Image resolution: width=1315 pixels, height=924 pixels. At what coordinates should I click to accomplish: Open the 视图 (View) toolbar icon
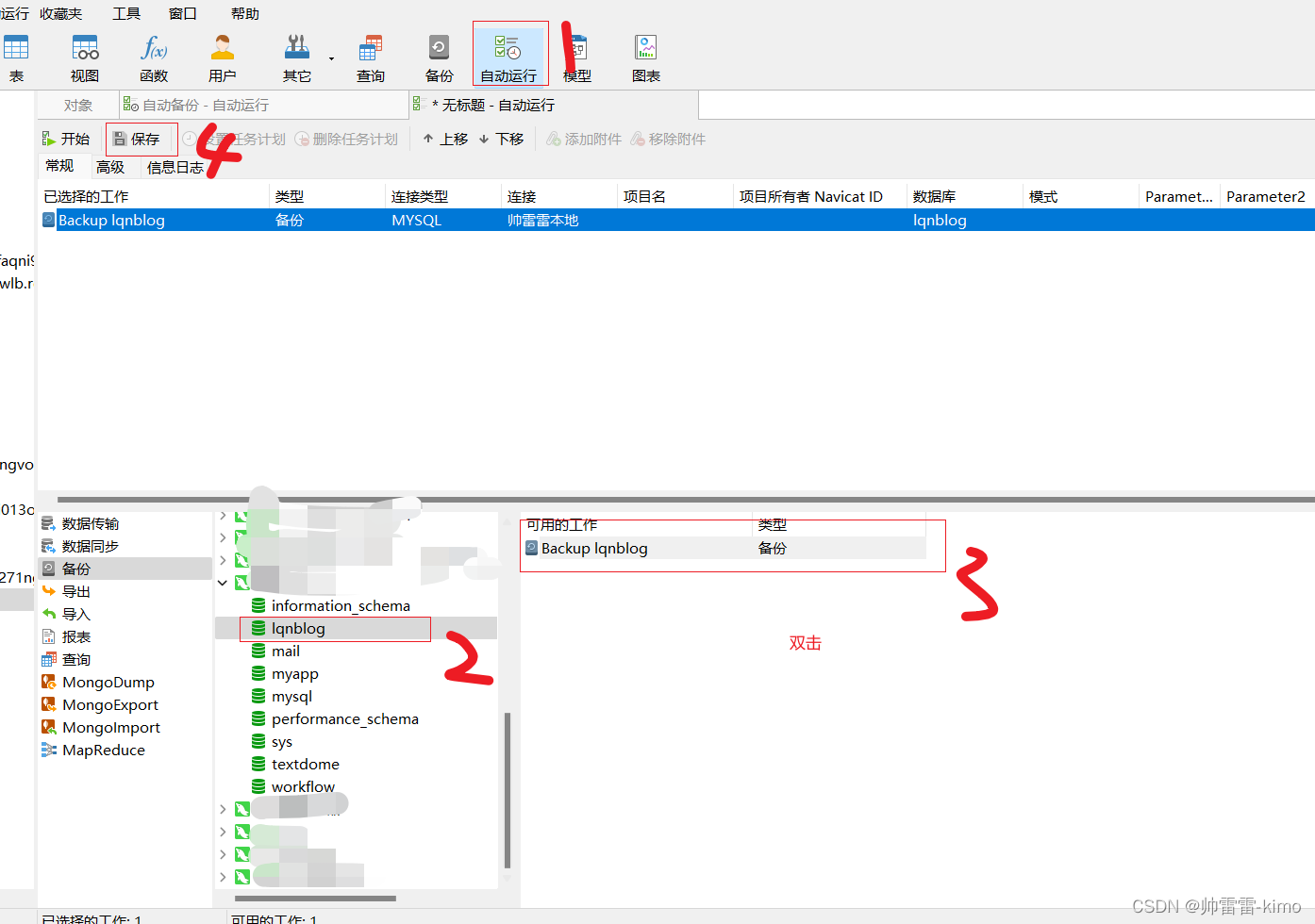click(85, 58)
